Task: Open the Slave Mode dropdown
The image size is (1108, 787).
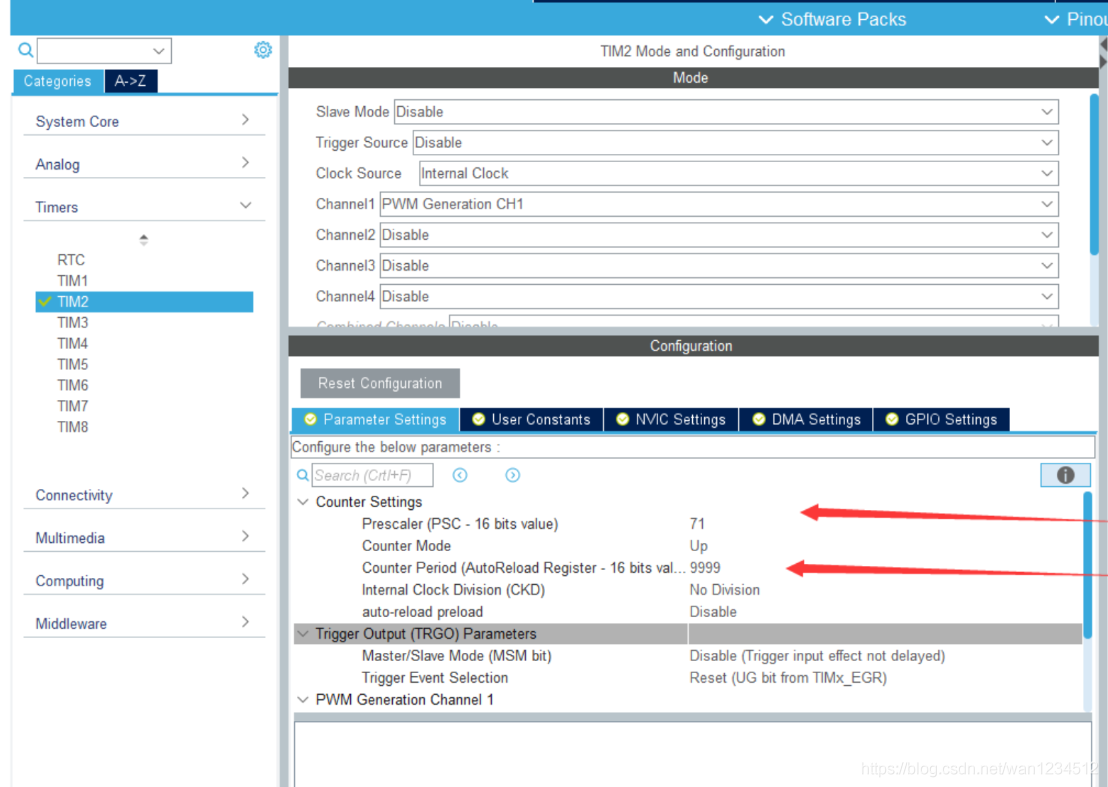Action: coord(725,112)
